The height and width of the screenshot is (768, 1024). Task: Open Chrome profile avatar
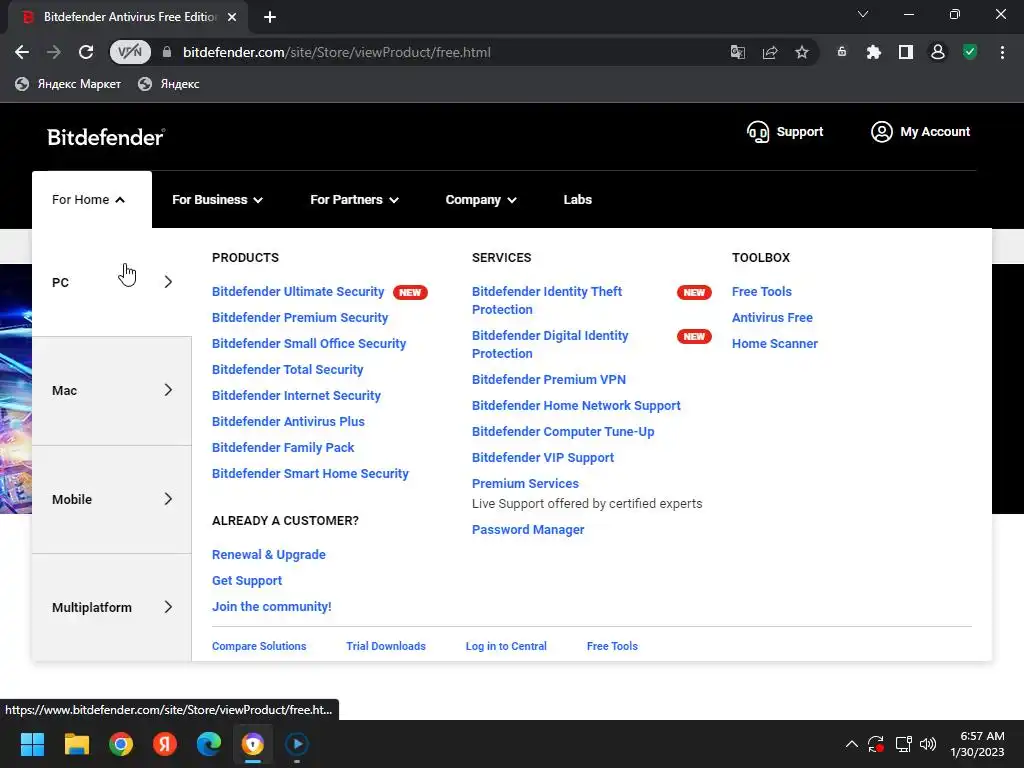pos(938,52)
